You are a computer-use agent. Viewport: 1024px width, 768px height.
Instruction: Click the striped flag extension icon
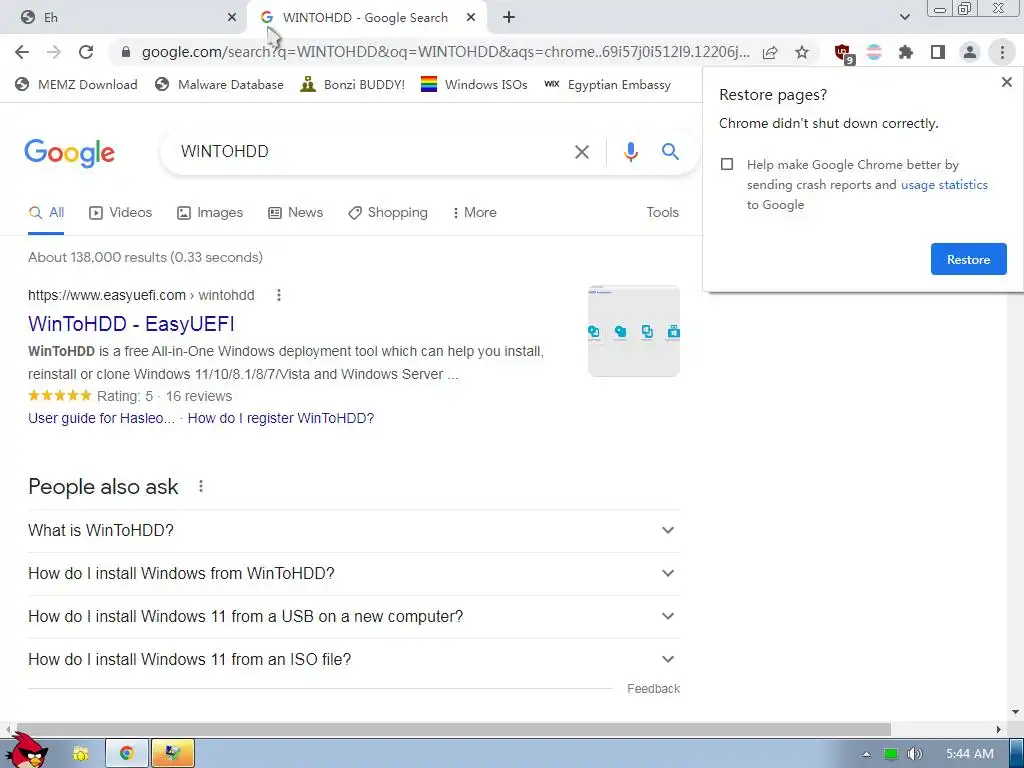coord(874,52)
